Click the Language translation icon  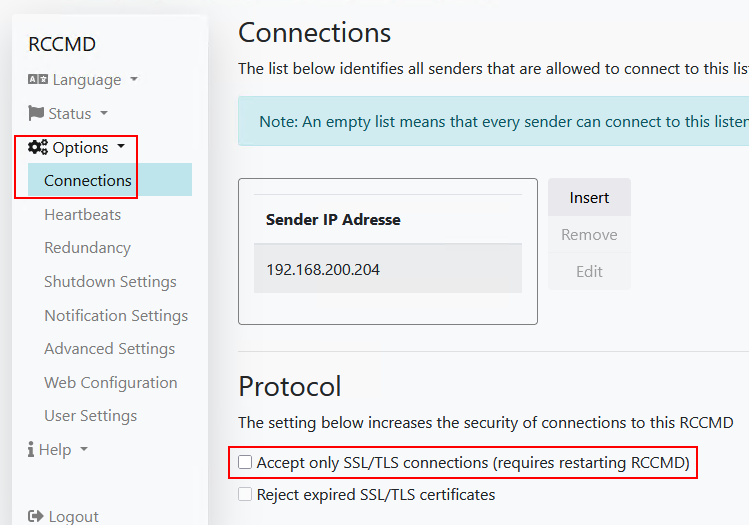click(x=38, y=79)
